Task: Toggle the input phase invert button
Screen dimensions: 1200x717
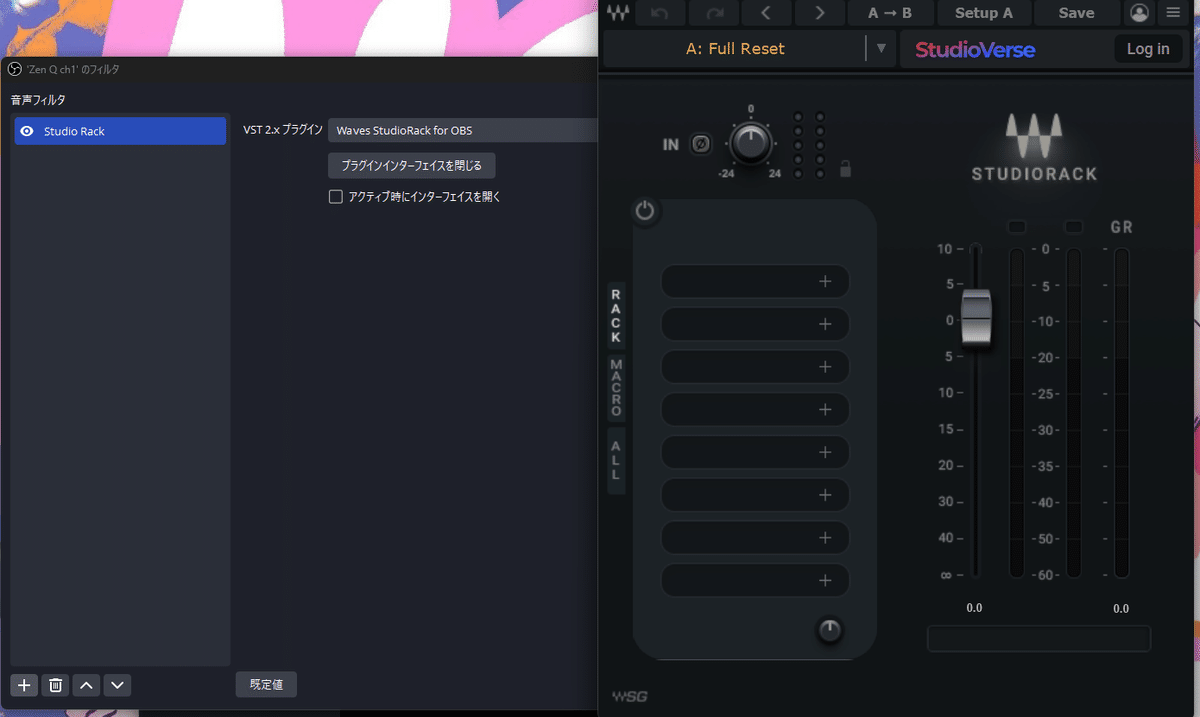Action: pos(701,144)
